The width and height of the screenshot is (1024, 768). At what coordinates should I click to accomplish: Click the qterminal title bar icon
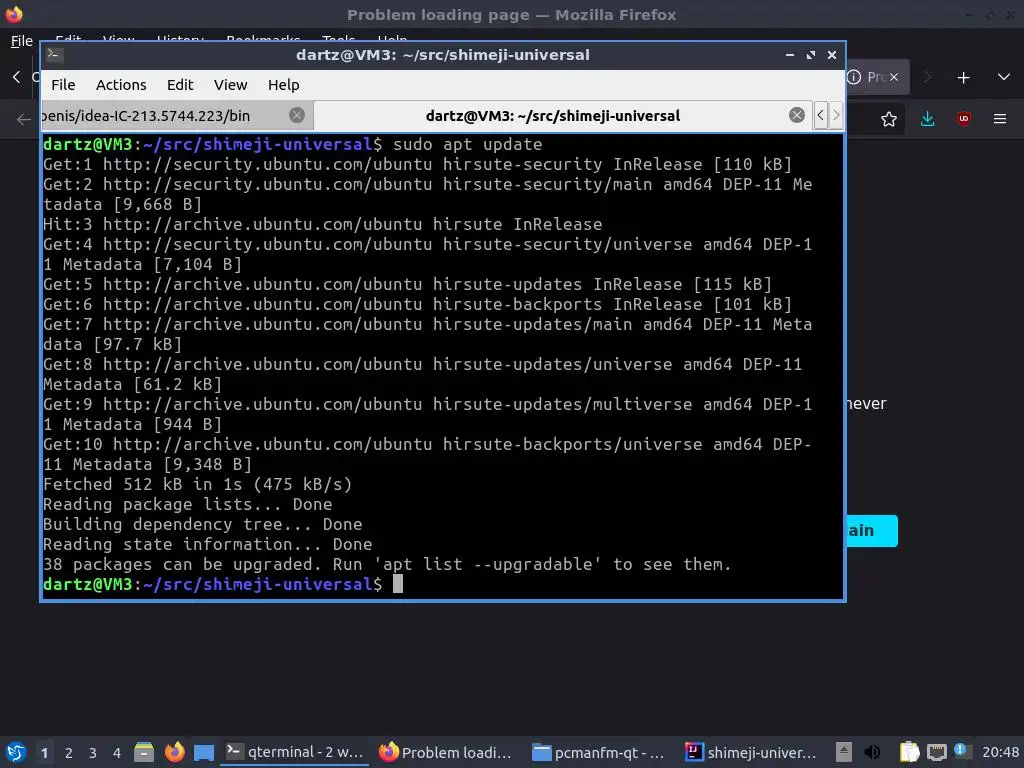pyautogui.click(x=54, y=54)
